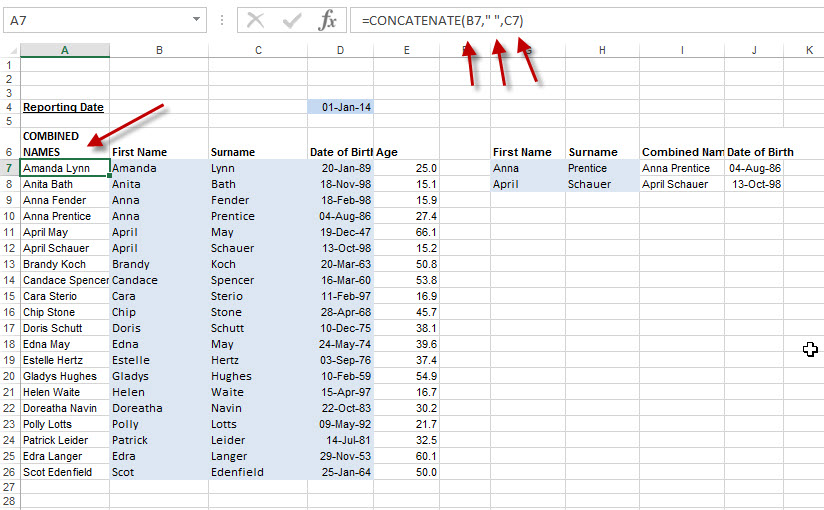Viewport: 824px width, 510px height.
Task: Select age value 54.9
Action: click(x=406, y=376)
